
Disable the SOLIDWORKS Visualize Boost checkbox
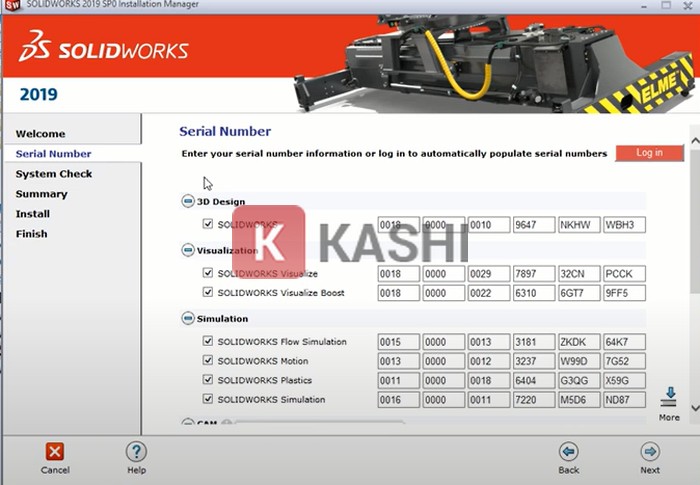pos(208,293)
